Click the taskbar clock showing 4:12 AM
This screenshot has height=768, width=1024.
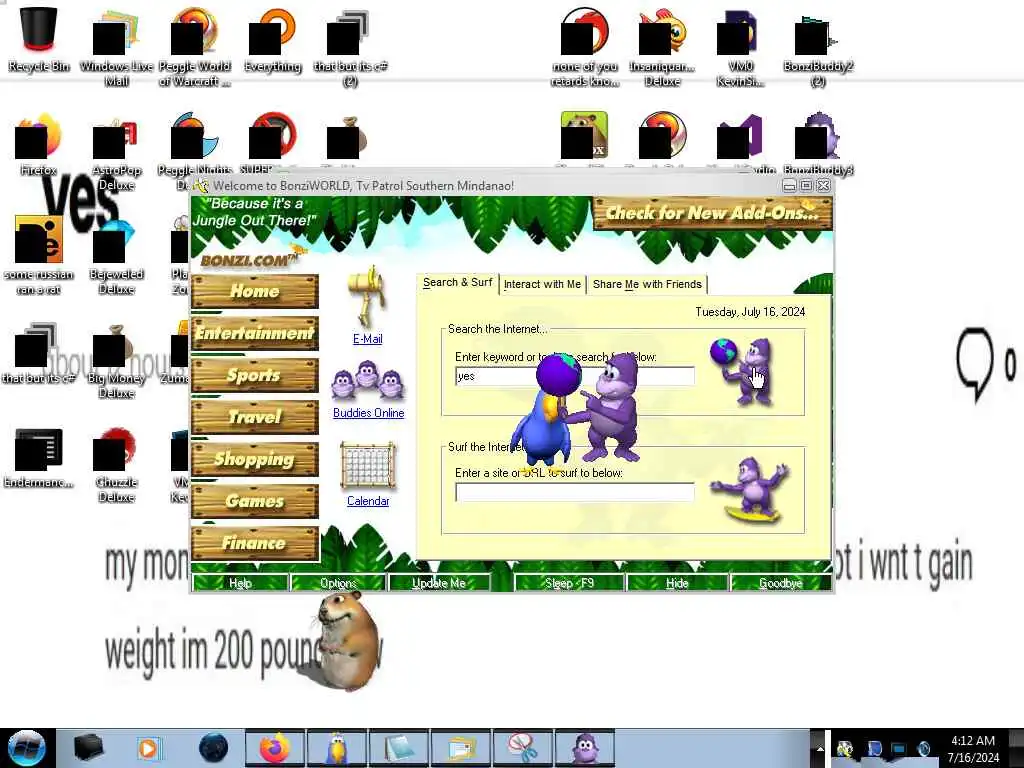973,748
